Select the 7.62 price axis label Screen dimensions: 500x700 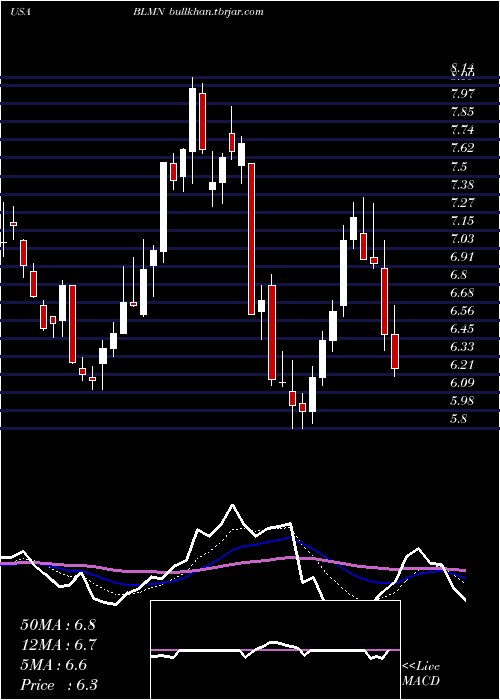462,148
